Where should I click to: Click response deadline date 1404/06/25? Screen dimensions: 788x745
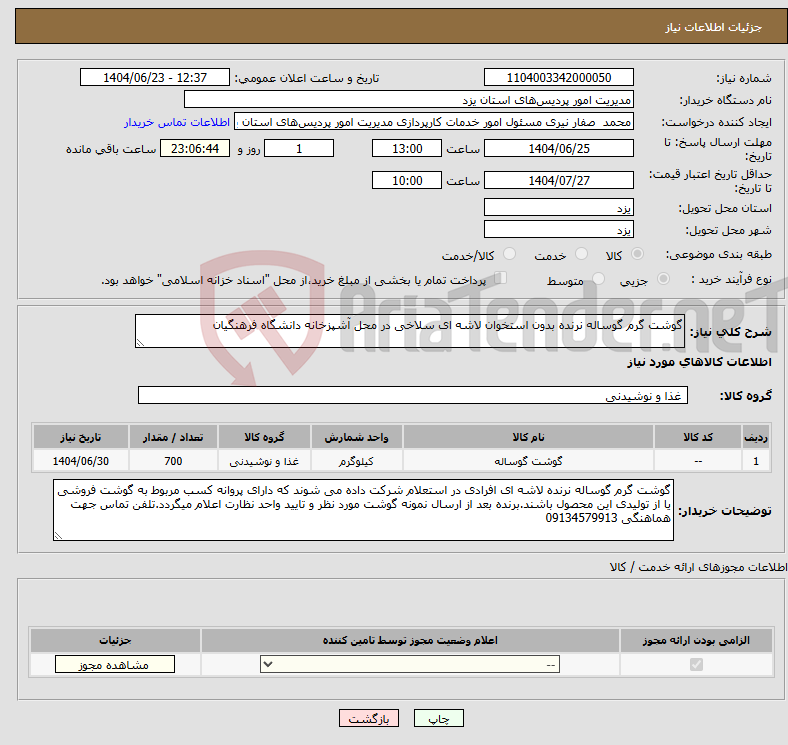[x=558, y=149]
